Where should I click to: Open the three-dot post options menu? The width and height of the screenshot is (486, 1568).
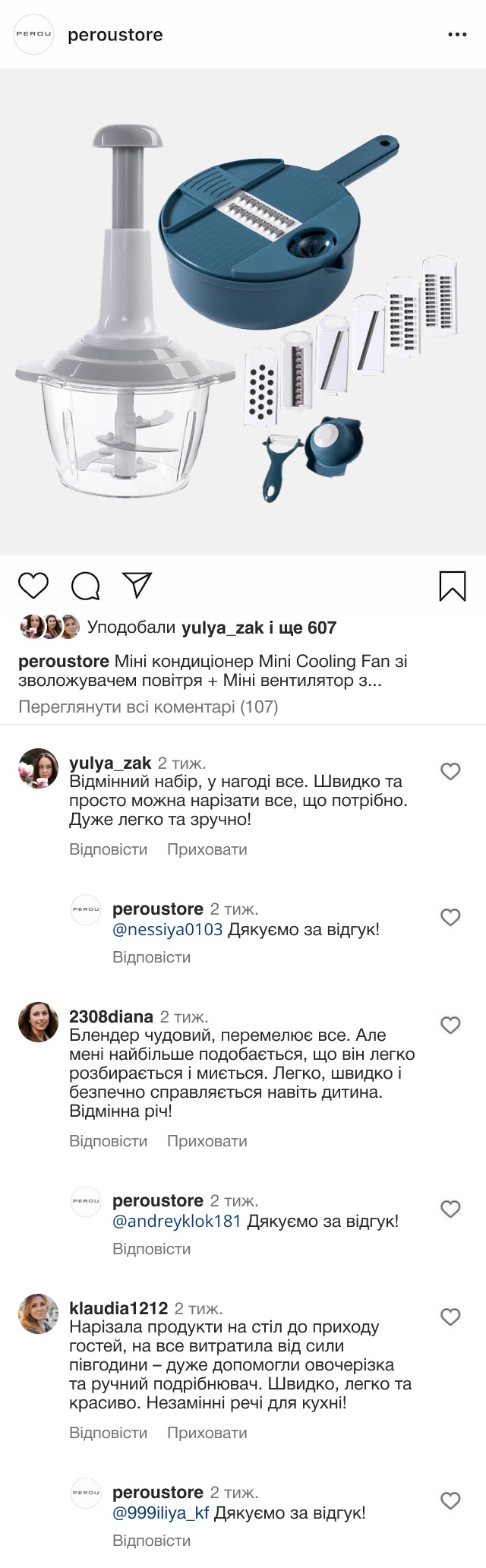point(457,35)
